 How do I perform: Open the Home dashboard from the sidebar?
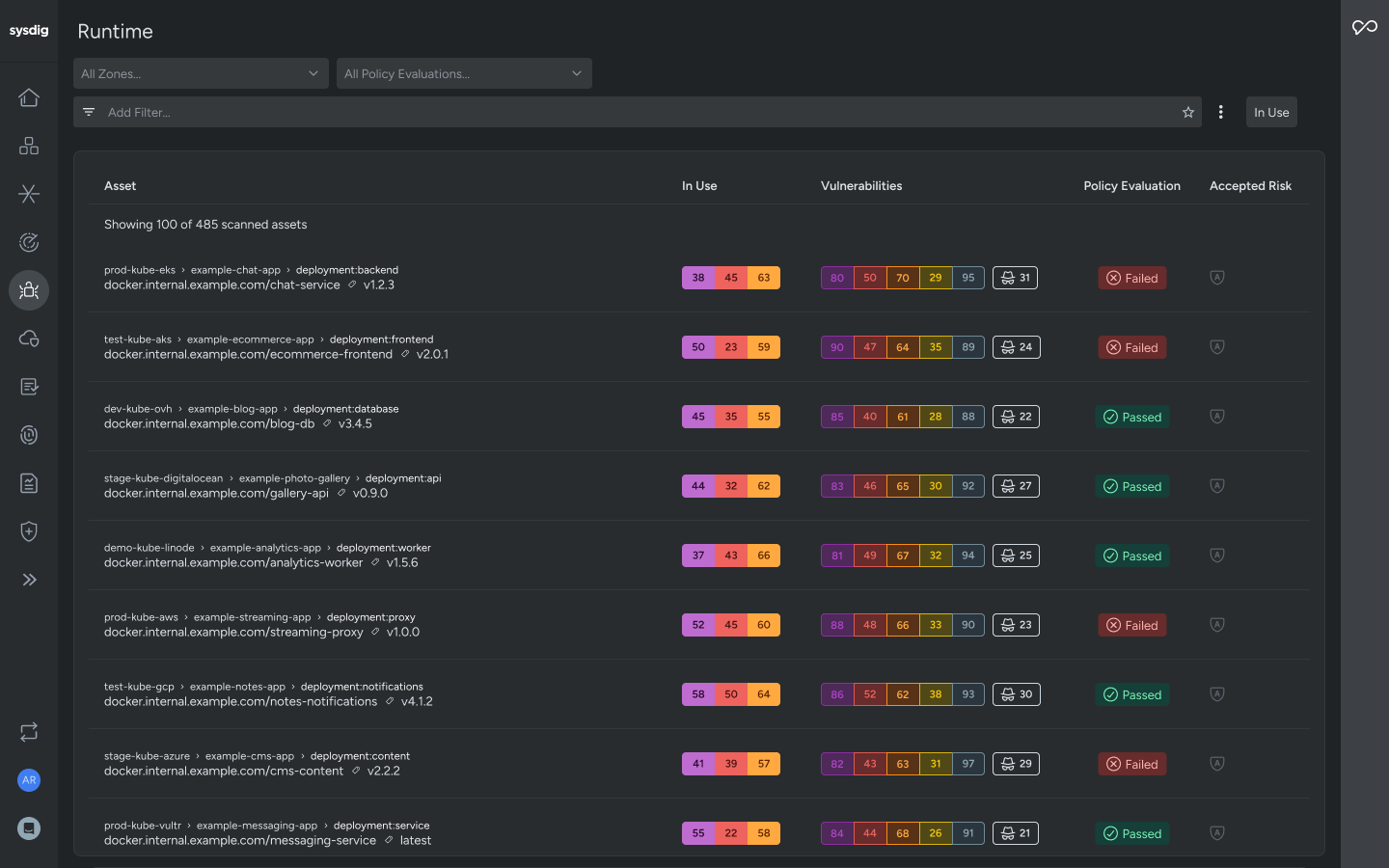pyautogui.click(x=29, y=97)
